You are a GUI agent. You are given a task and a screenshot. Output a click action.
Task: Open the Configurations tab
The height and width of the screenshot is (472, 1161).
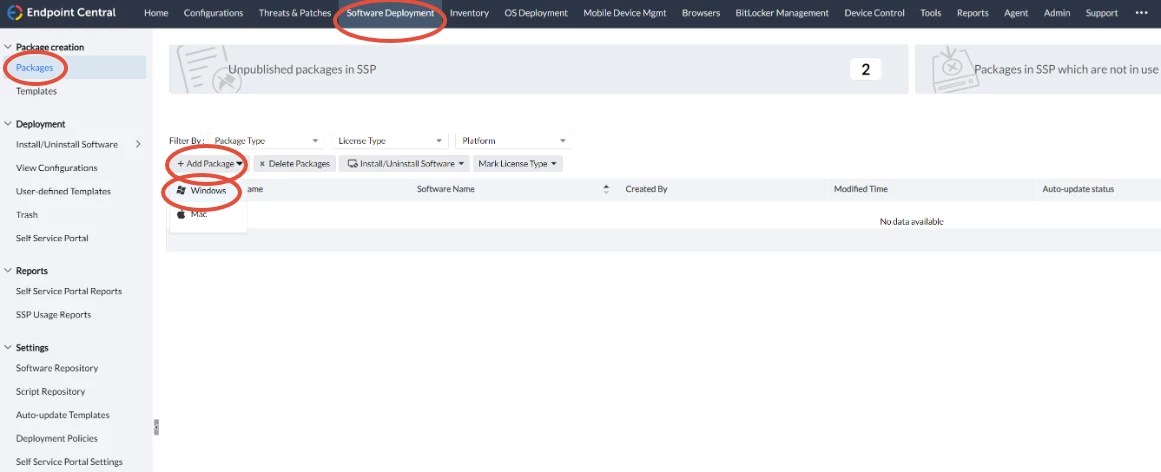coord(213,13)
